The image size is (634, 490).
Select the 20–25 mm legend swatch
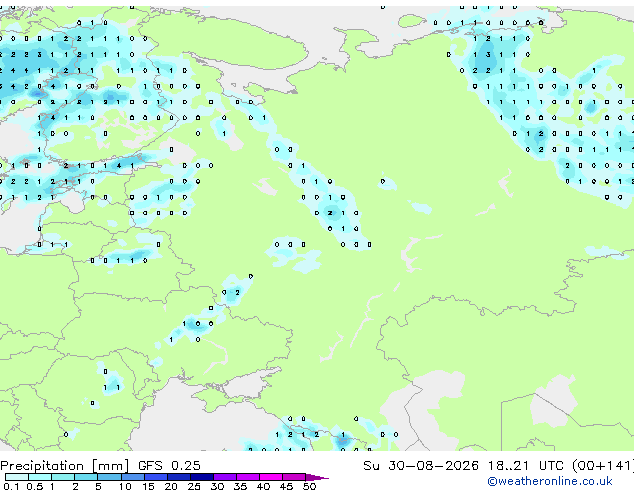[x=178, y=477]
